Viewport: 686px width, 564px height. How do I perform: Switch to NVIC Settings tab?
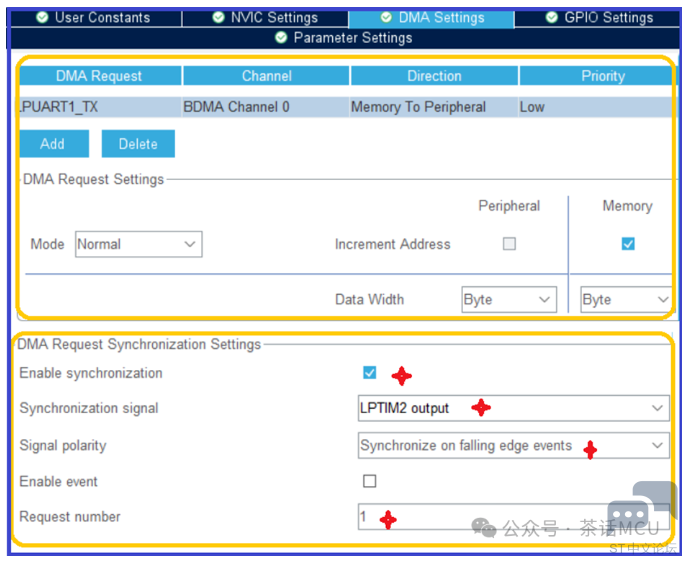click(265, 17)
